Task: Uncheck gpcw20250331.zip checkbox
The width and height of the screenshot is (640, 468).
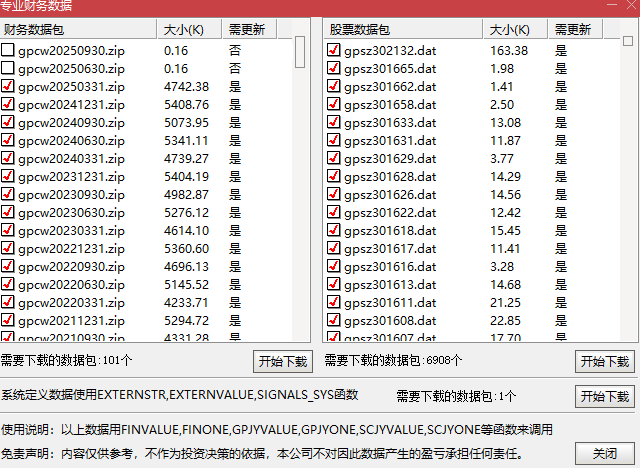Action: [8, 86]
